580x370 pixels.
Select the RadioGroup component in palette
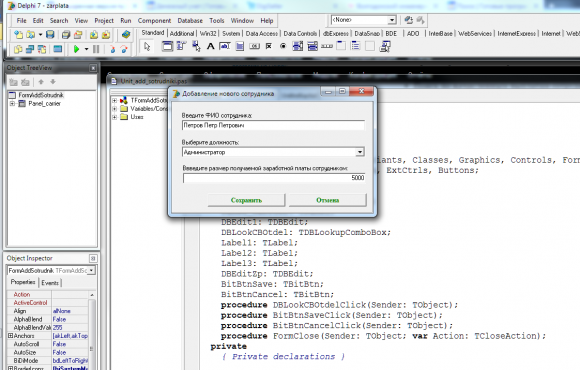pyautogui.click(x=355, y=46)
